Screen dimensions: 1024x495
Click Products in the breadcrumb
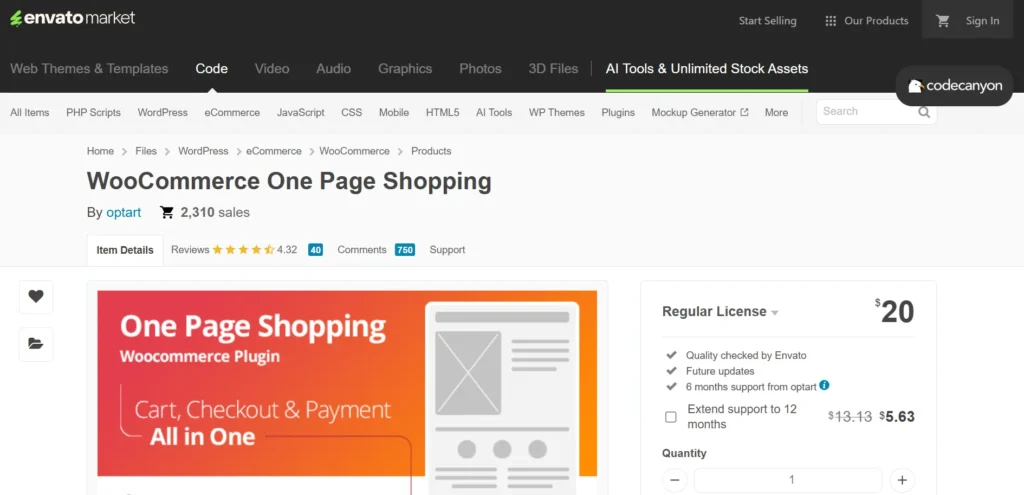[431, 151]
